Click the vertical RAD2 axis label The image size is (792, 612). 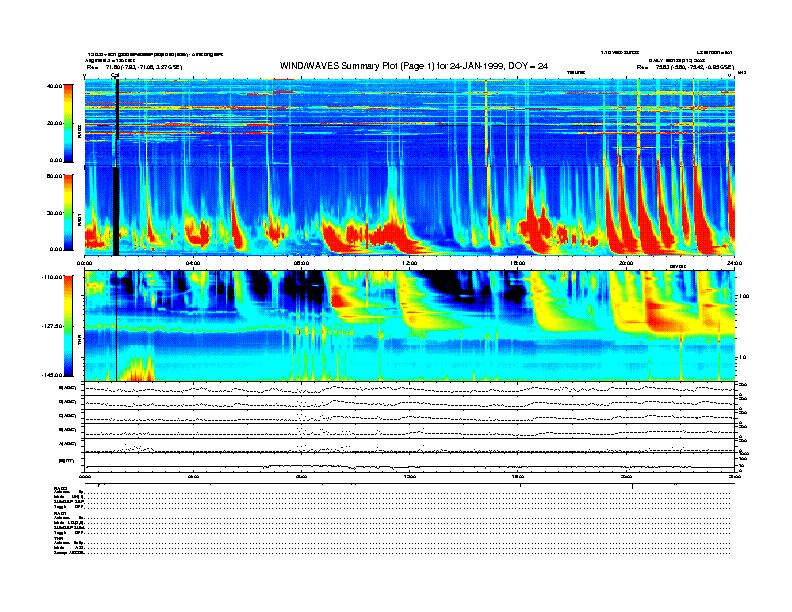point(79,133)
